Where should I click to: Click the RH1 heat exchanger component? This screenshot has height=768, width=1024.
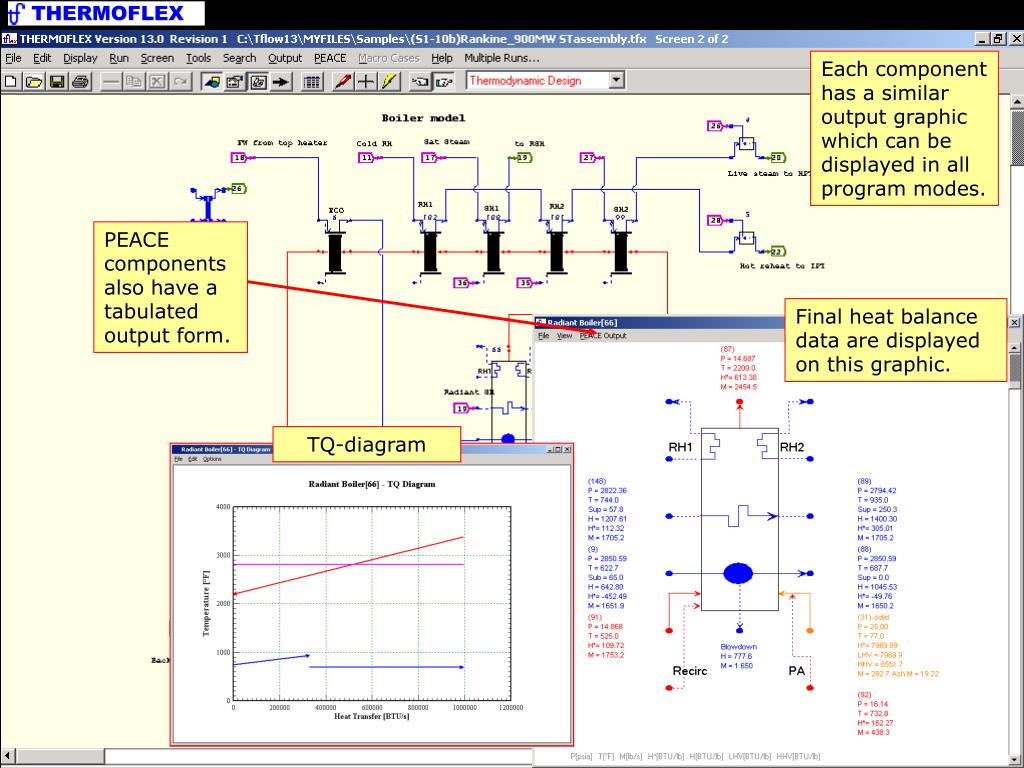tap(430, 253)
